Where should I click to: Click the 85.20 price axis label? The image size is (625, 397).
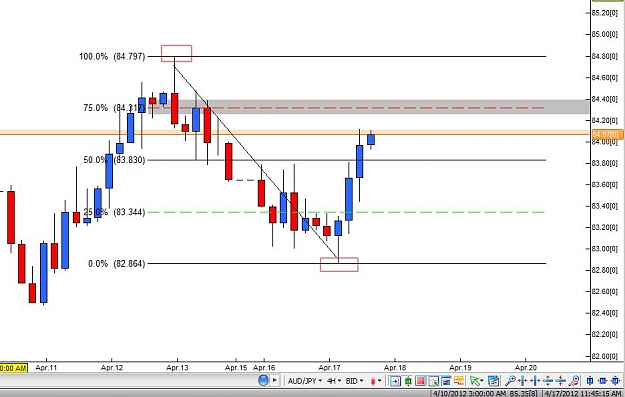[x=605, y=13]
